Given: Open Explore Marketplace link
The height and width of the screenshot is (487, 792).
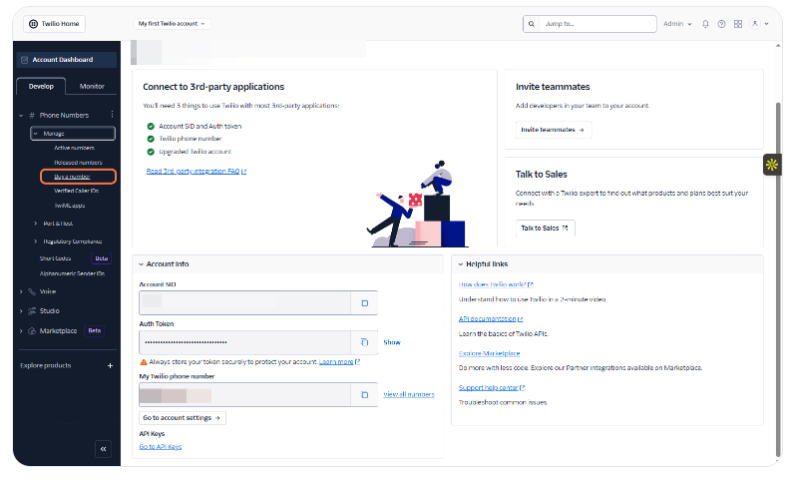Looking at the screenshot, I should (489, 353).
